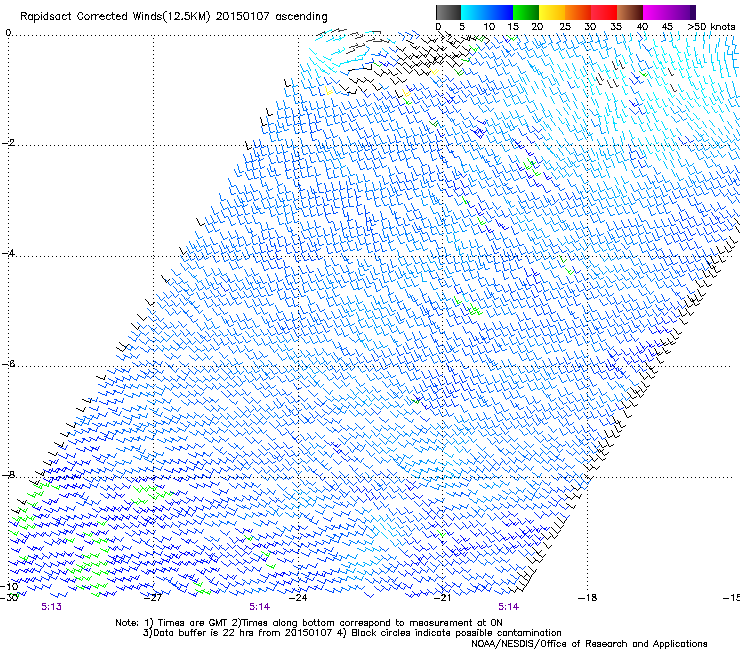This screenshot has height=650, width=740.
Task: Click the 'Note: 1) Times are GMT' line
Action: point(309,623)
